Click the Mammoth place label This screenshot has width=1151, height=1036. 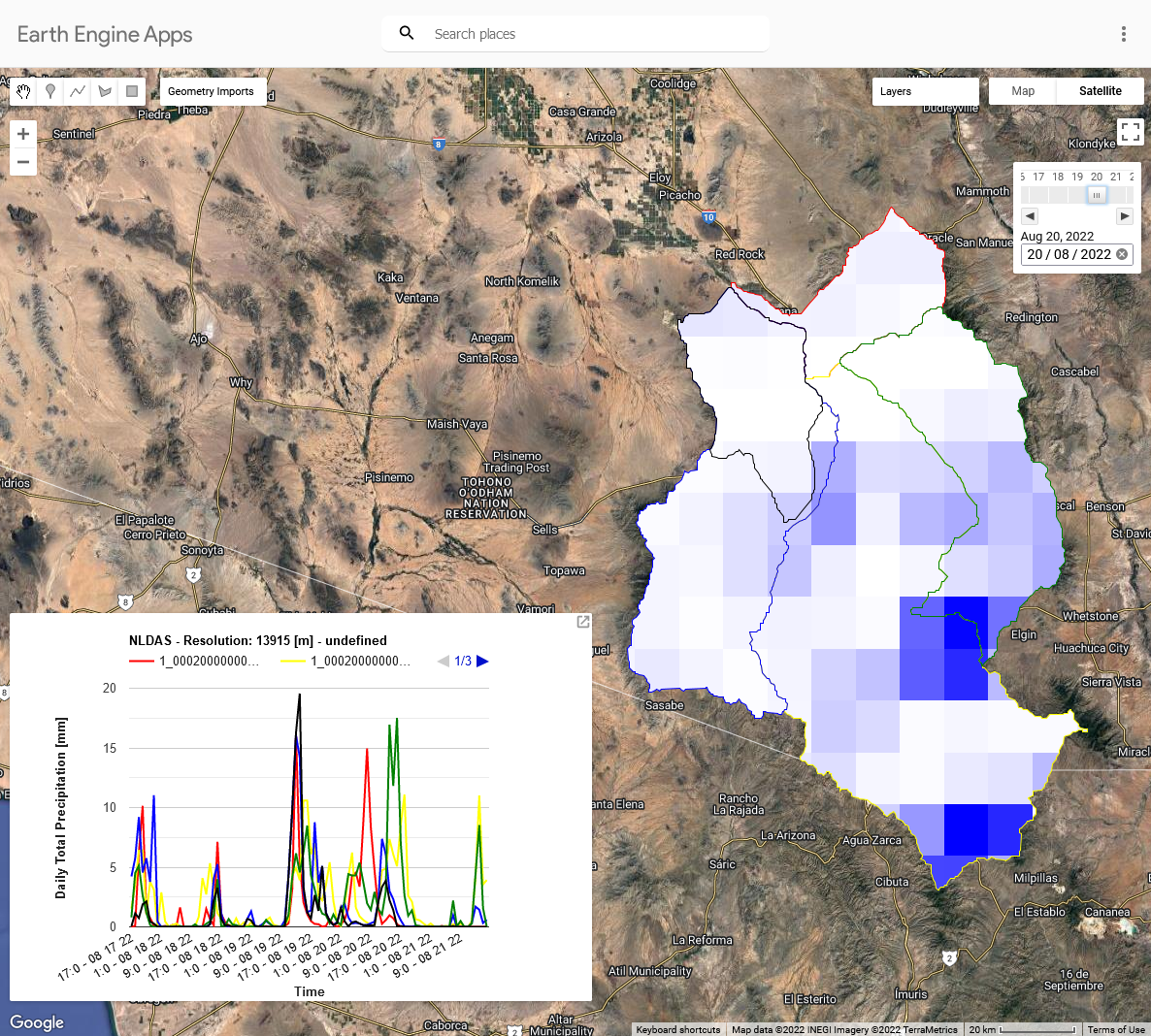(x=982, y=191)
